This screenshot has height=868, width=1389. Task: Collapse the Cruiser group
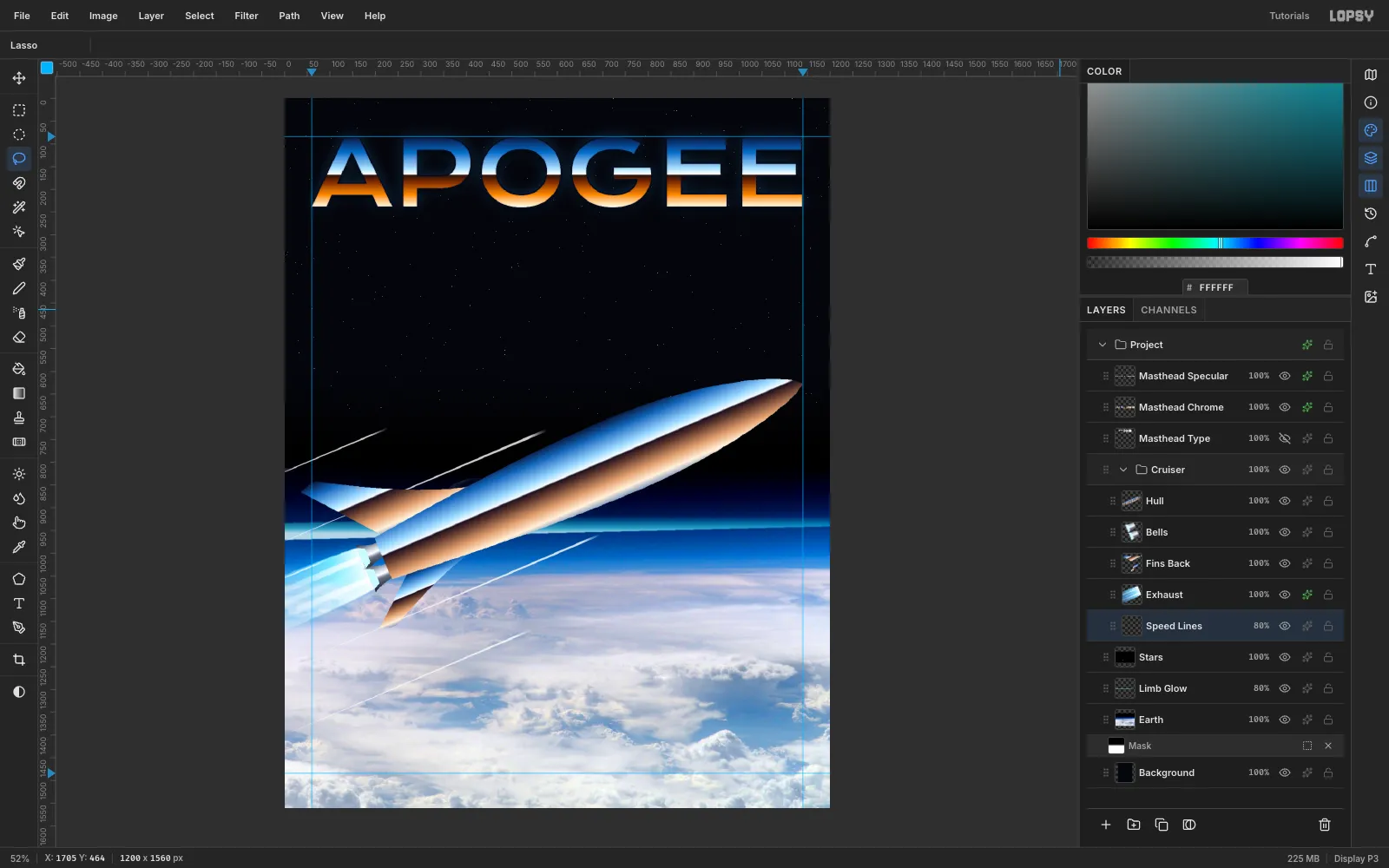click(1123, 470)
